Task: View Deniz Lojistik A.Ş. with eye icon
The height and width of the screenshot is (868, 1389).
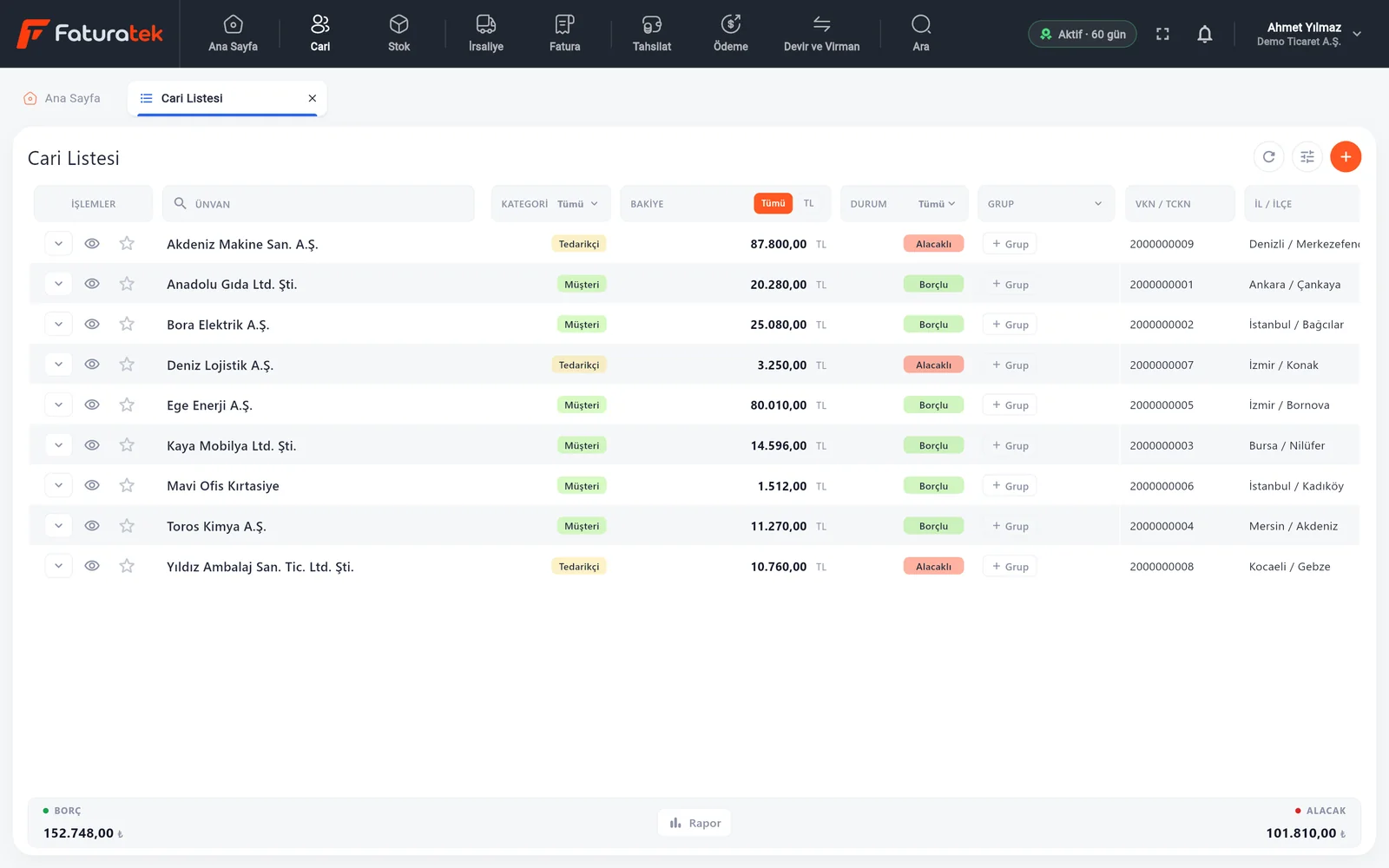Action: tap(92, 365)
